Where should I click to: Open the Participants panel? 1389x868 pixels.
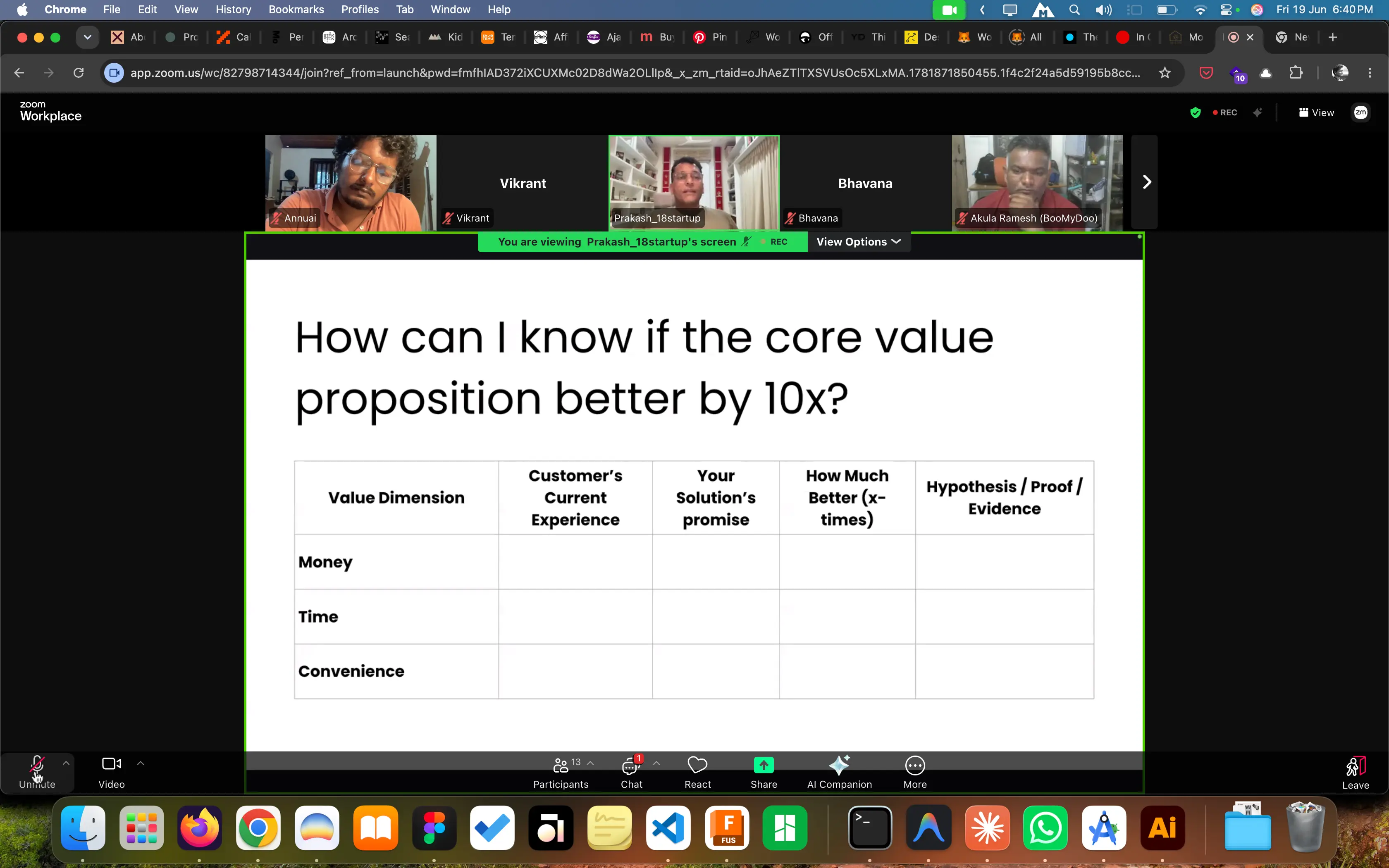[x=561, y=772]
